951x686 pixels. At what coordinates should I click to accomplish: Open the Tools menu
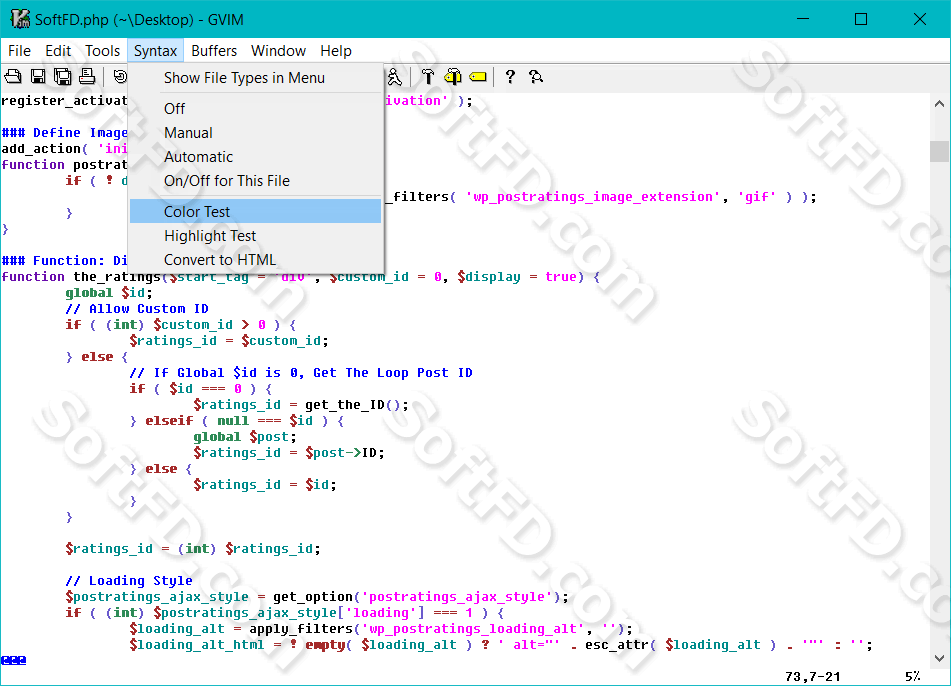(102, 51)
